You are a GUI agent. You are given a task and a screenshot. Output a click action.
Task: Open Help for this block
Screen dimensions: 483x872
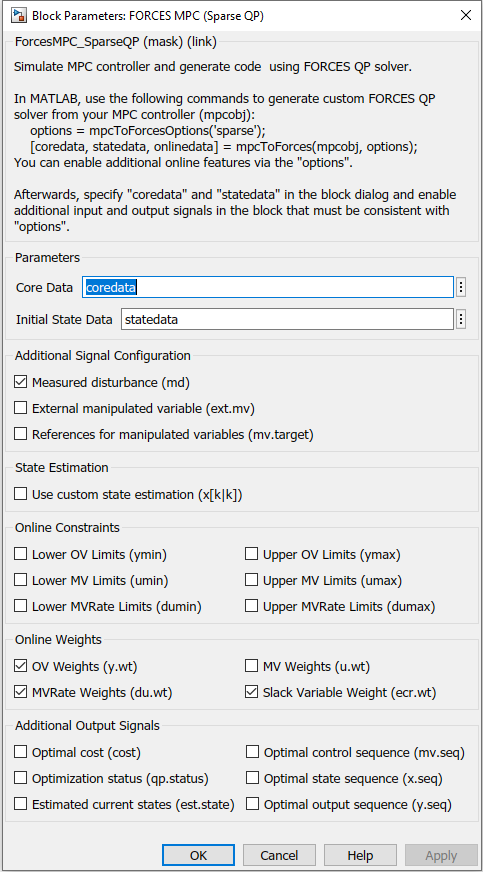click(x=360, y=855)
